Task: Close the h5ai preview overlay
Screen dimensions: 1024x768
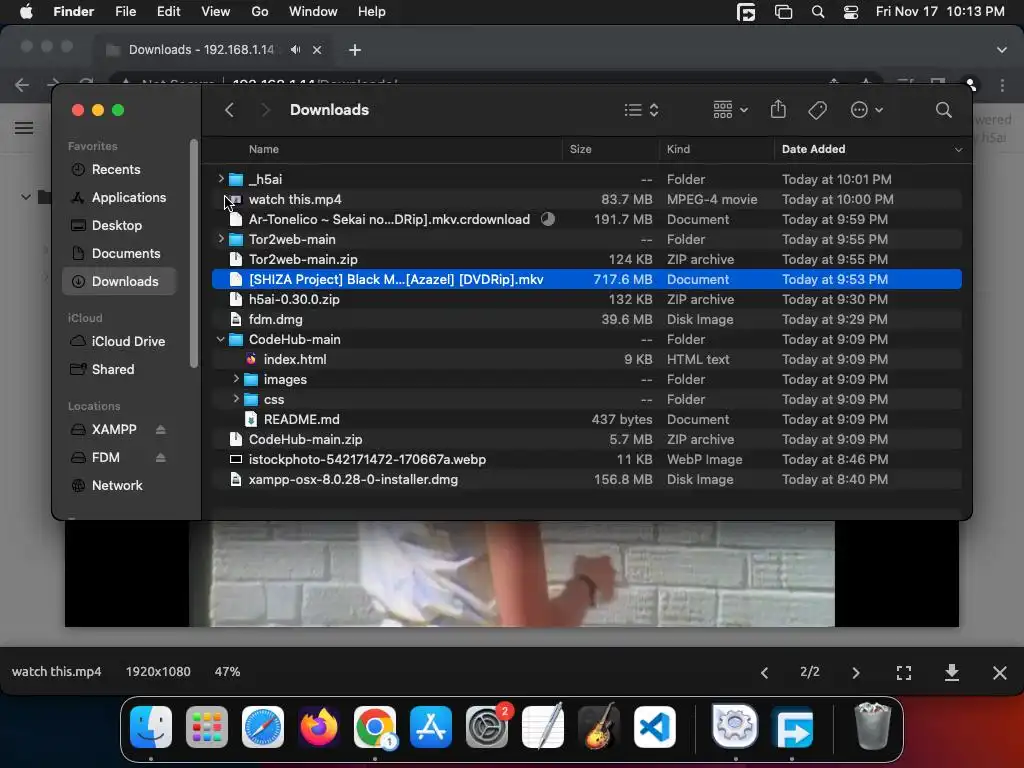Action: (x=999, y=672)
